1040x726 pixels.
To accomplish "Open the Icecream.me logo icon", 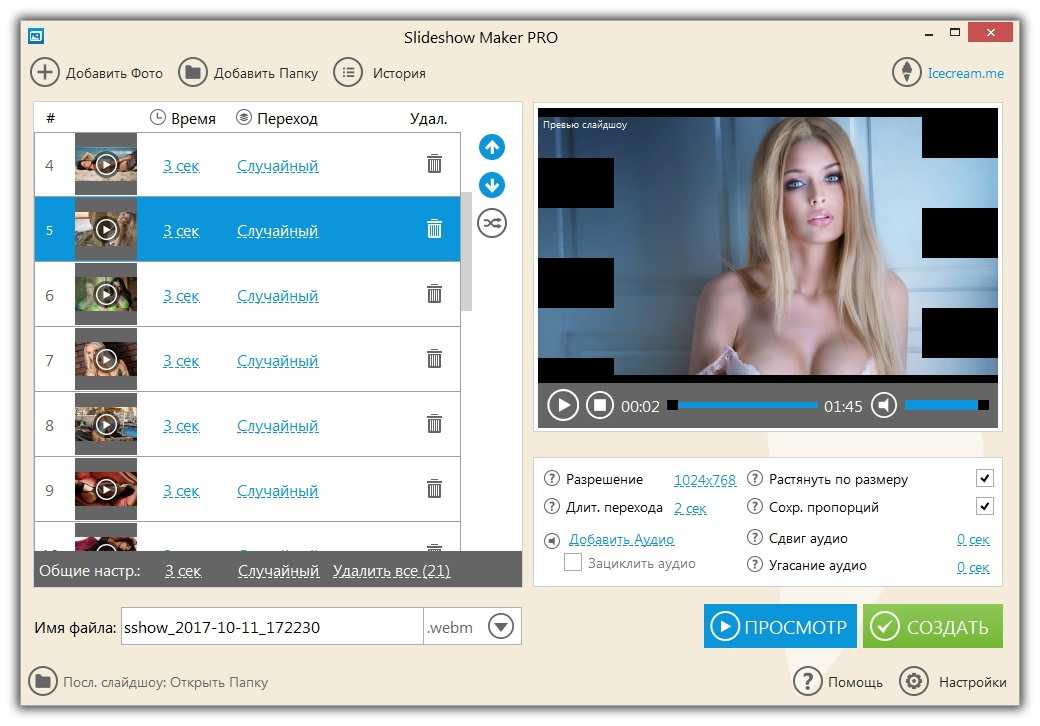I will point(907,72).
